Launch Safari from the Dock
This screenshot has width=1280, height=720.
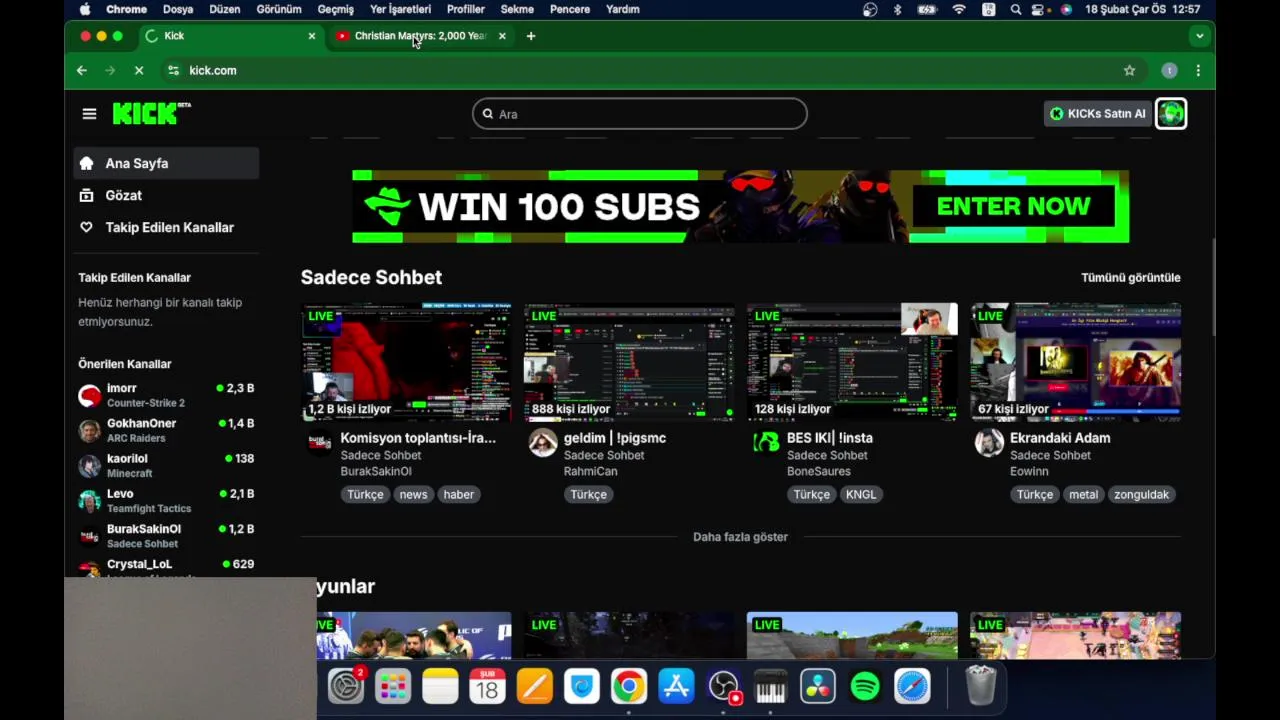[912, 687]
